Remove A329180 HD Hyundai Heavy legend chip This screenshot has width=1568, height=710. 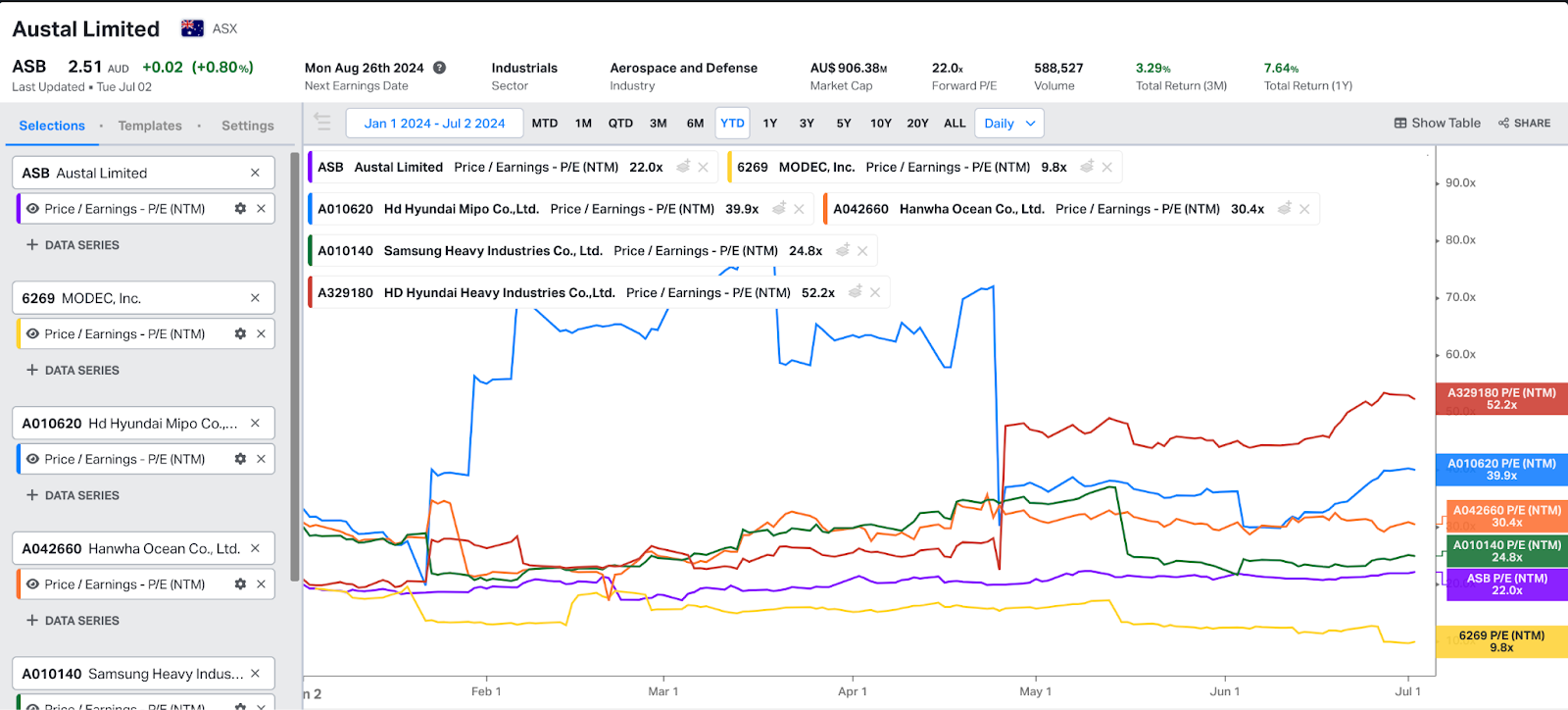pos(875,292)
